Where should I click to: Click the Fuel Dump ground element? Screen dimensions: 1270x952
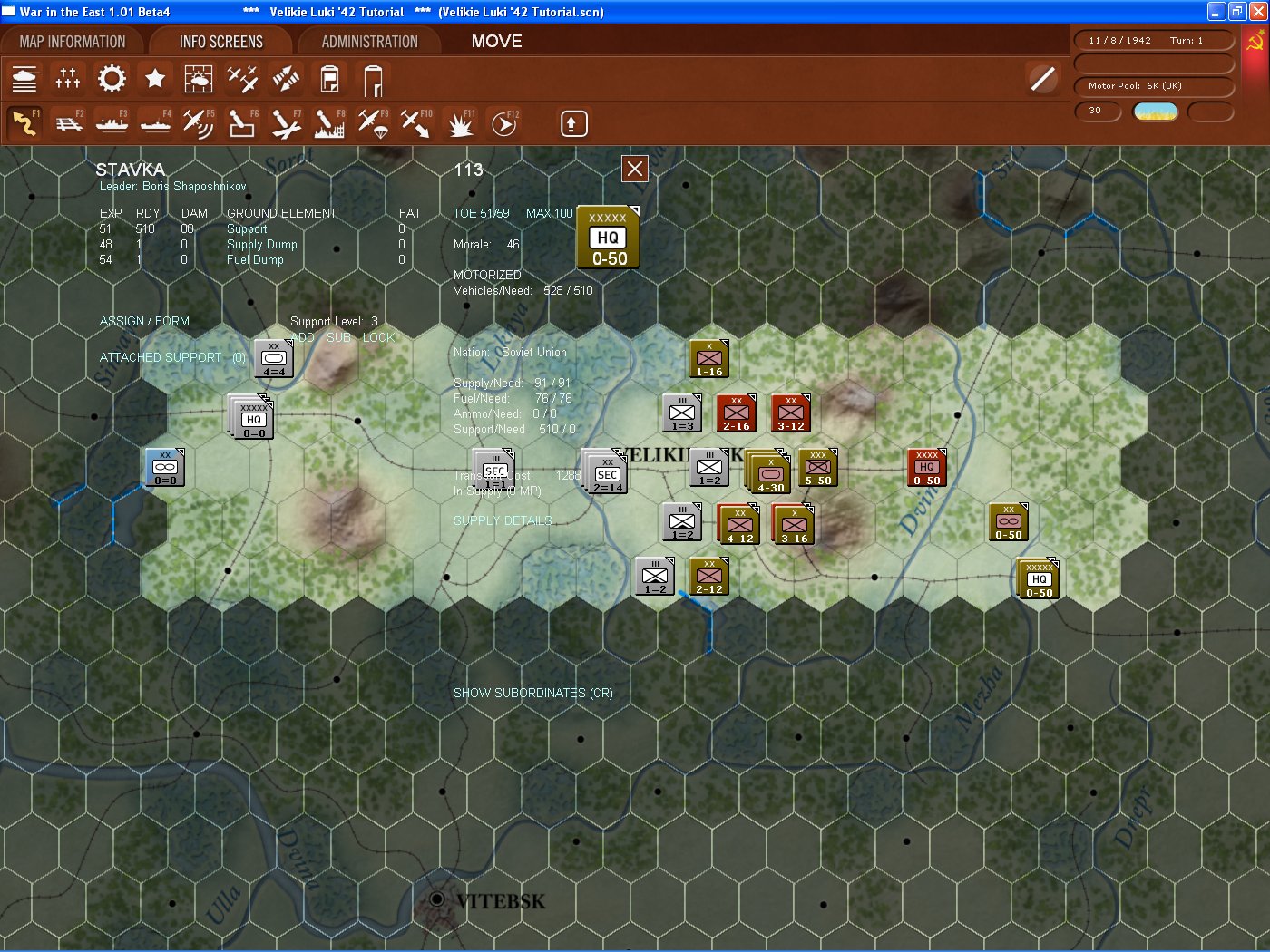click(255, 260)
